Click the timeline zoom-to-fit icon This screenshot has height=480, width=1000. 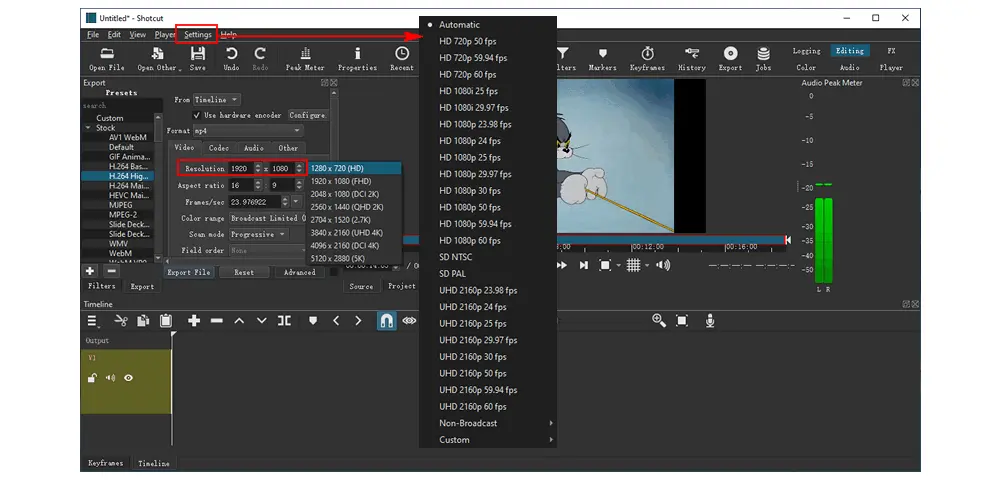tap(682, 321)
